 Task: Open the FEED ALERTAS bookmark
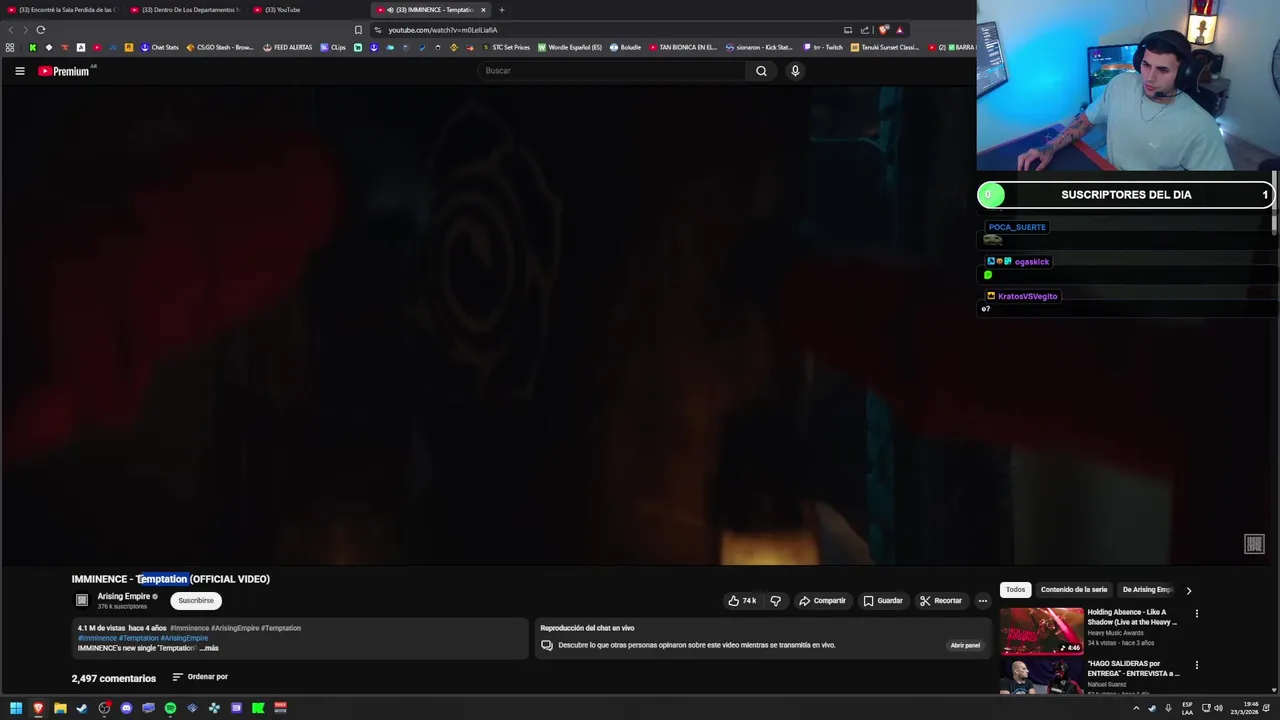(x=288, y=47)
